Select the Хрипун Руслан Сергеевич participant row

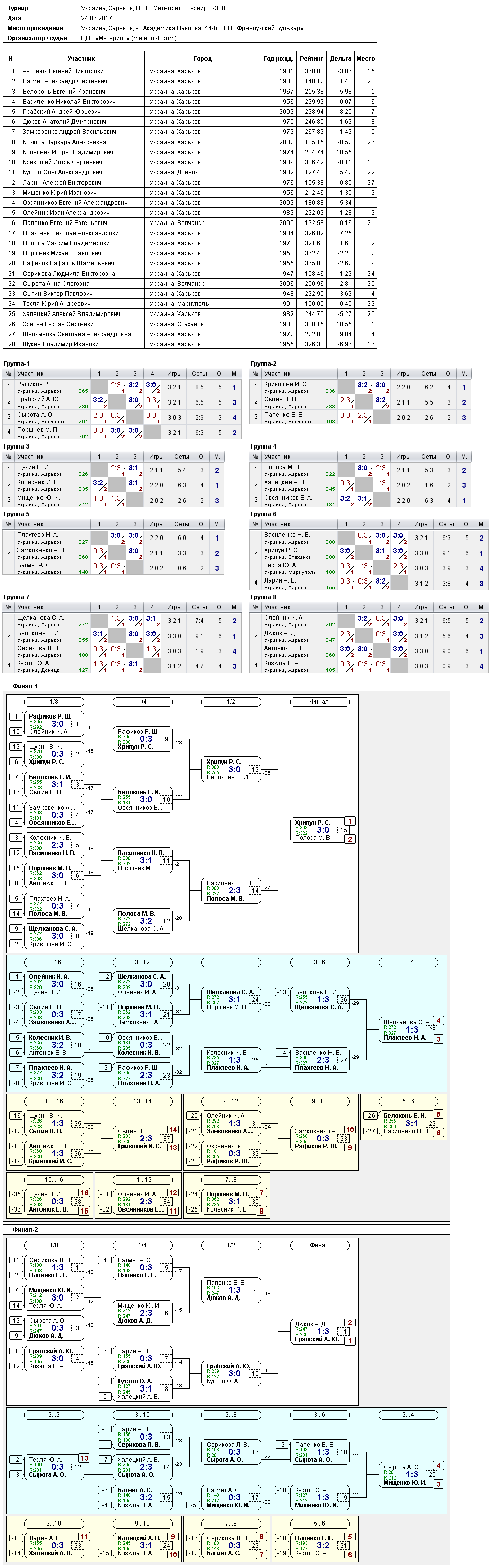(189, 324)
